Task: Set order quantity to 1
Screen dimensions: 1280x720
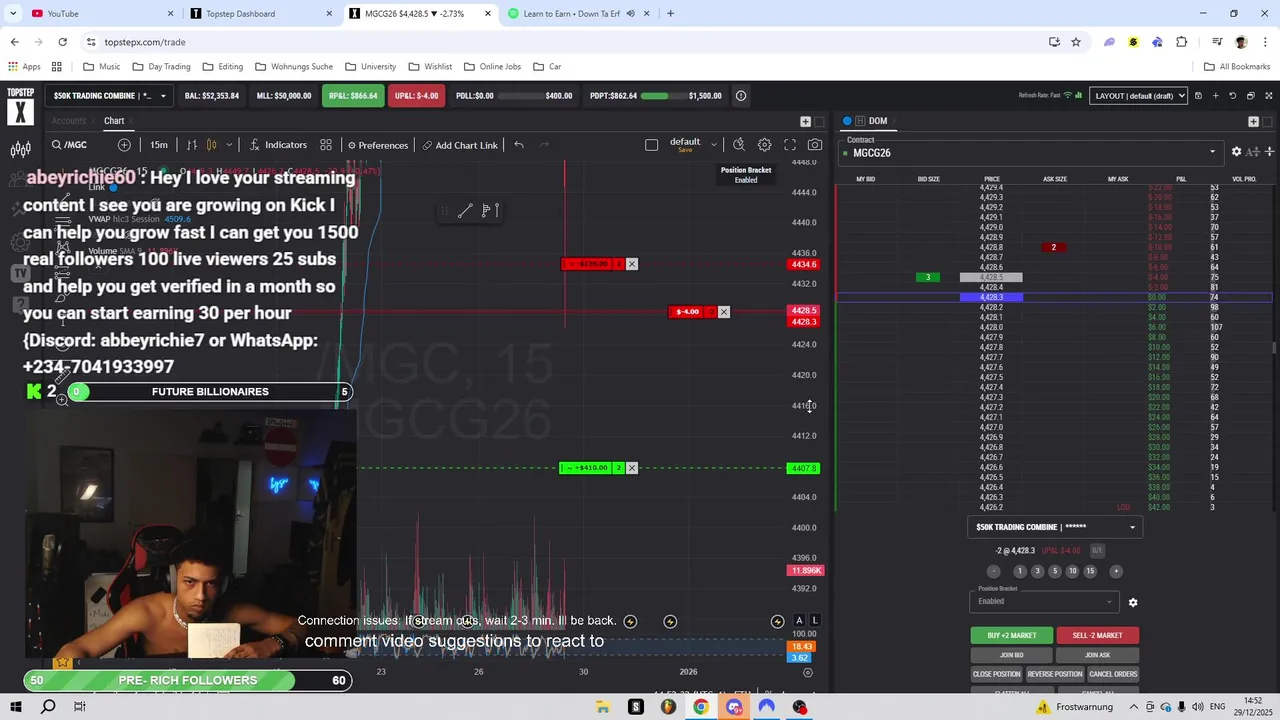Action: pos(1020,571)
